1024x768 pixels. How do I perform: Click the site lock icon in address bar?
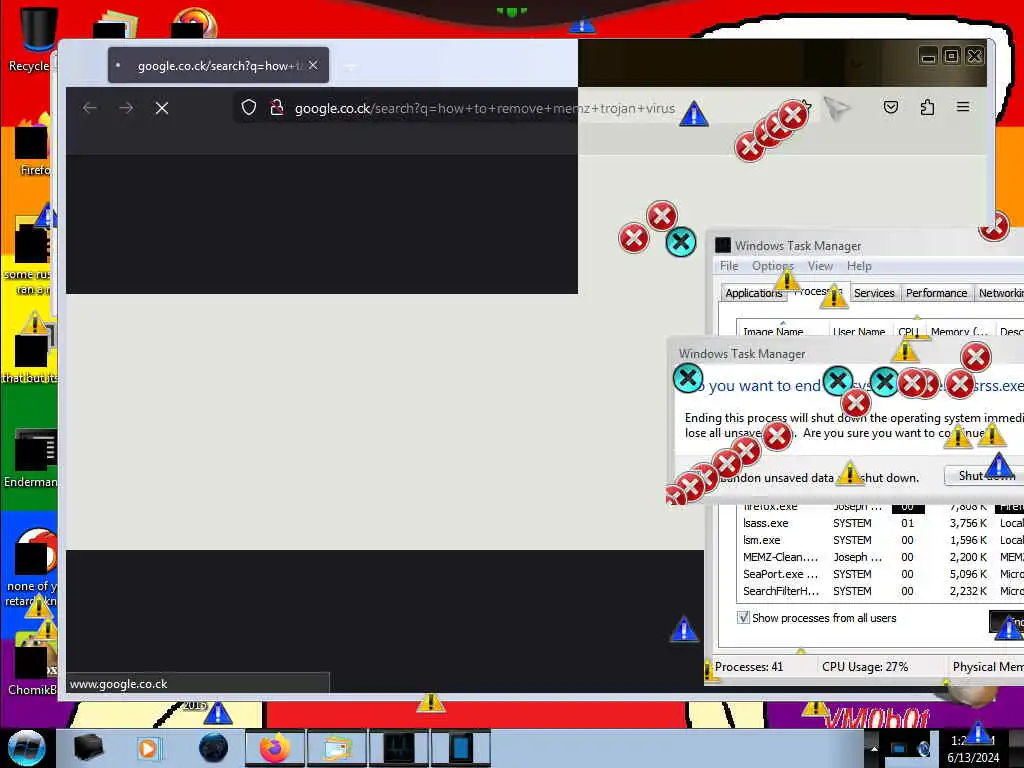click(x=277, y=108)
